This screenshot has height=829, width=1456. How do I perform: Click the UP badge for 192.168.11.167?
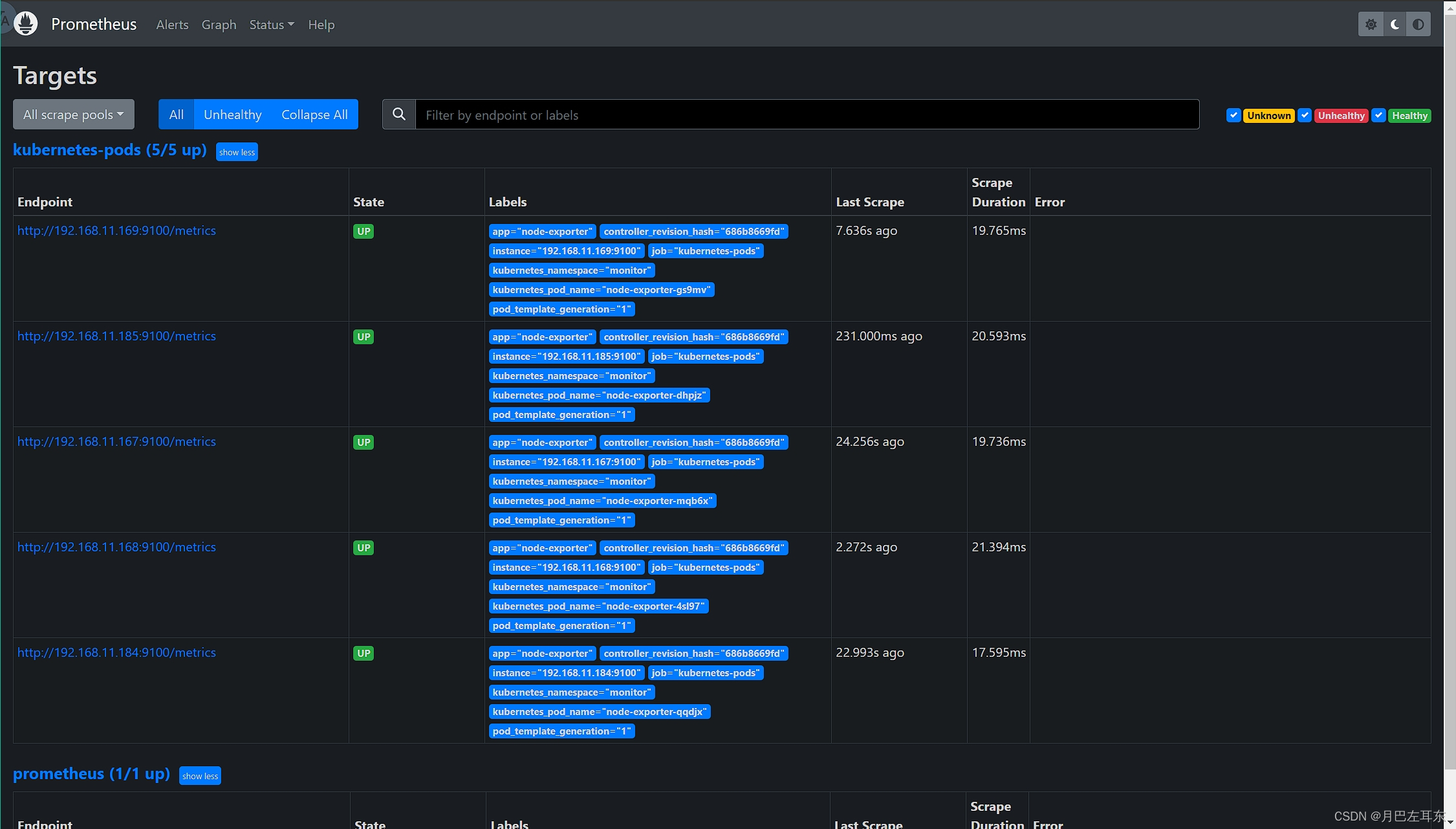(364, 442)
